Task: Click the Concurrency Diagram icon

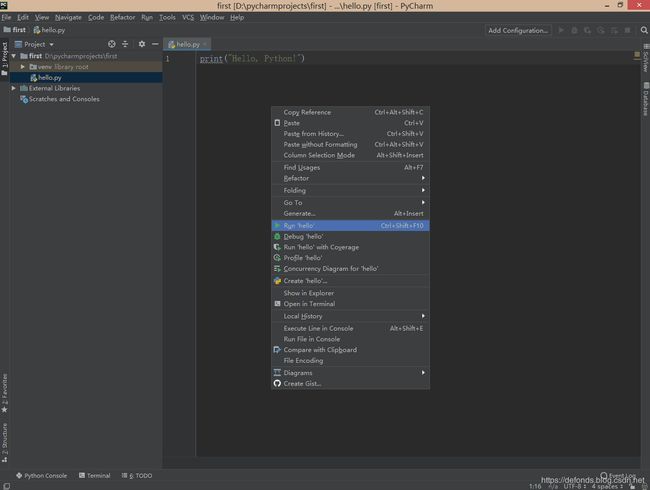Action: 277,269
